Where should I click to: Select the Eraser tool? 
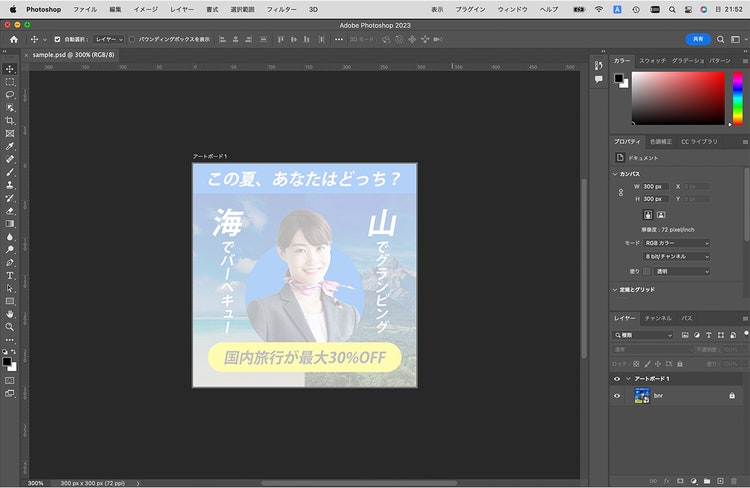pos(10,211)
